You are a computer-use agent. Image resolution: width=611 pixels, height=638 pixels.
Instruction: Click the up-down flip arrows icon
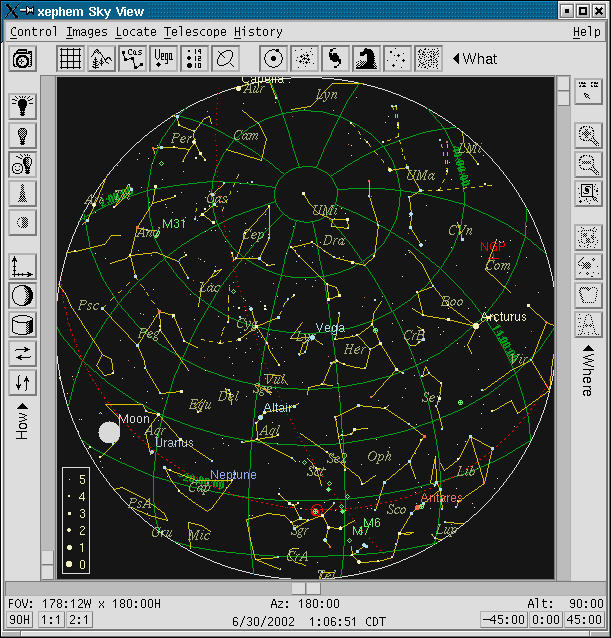click(22, 382)
